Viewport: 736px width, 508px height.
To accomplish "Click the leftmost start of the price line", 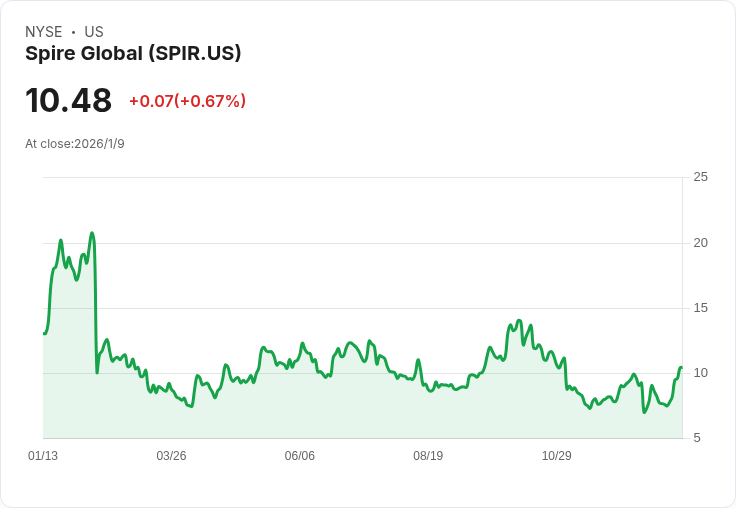I will 44,333.
